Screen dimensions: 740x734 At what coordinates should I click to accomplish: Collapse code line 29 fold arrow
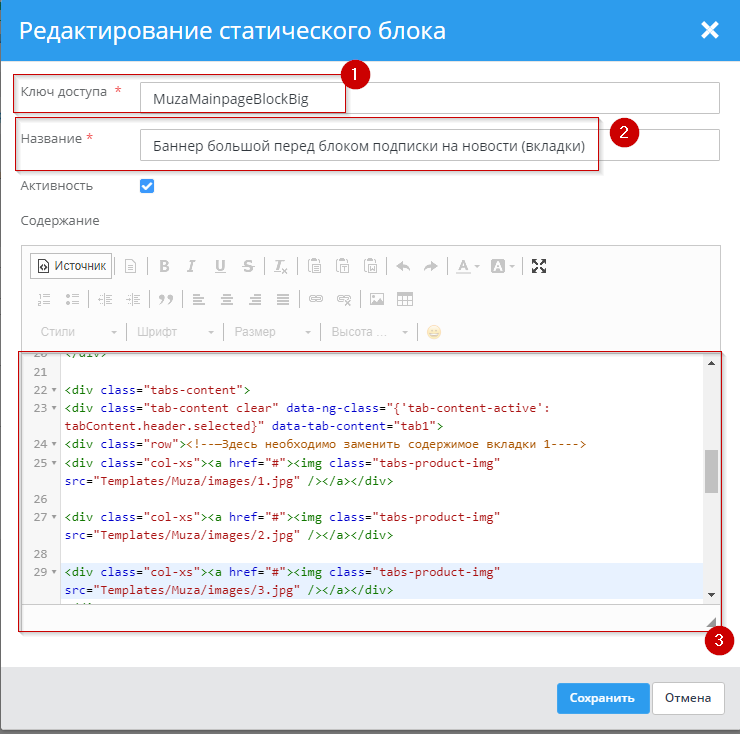click(x=54, y=572)
